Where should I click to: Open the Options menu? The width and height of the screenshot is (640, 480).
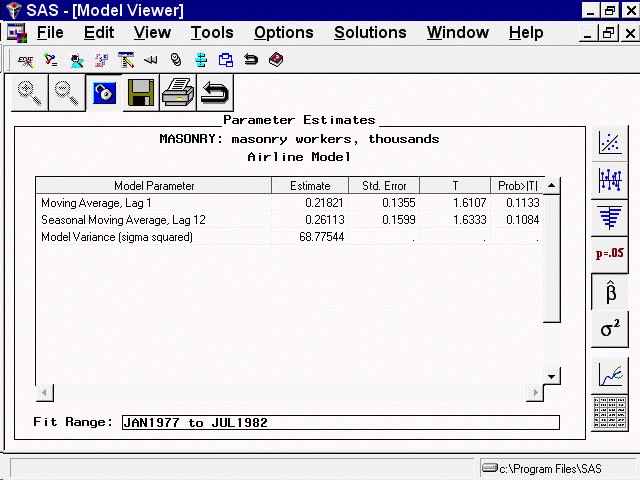(x=284, y=33)
